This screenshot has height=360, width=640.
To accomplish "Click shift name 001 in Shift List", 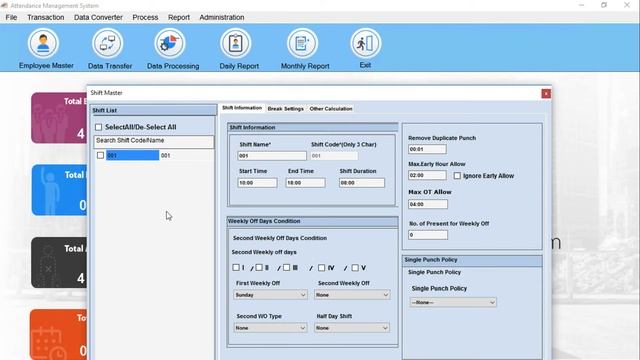I will (x=165, y=156).
